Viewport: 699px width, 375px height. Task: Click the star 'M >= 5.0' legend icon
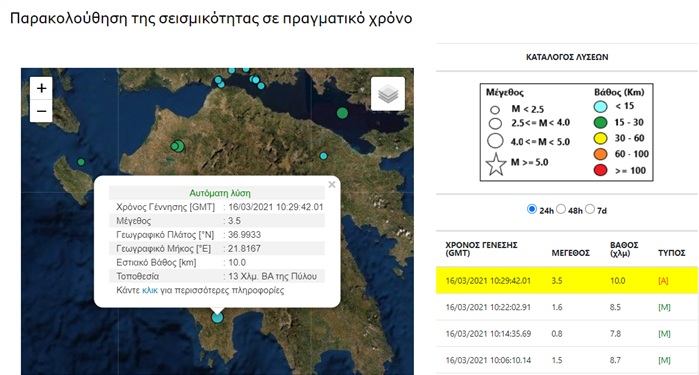(496, 164)
